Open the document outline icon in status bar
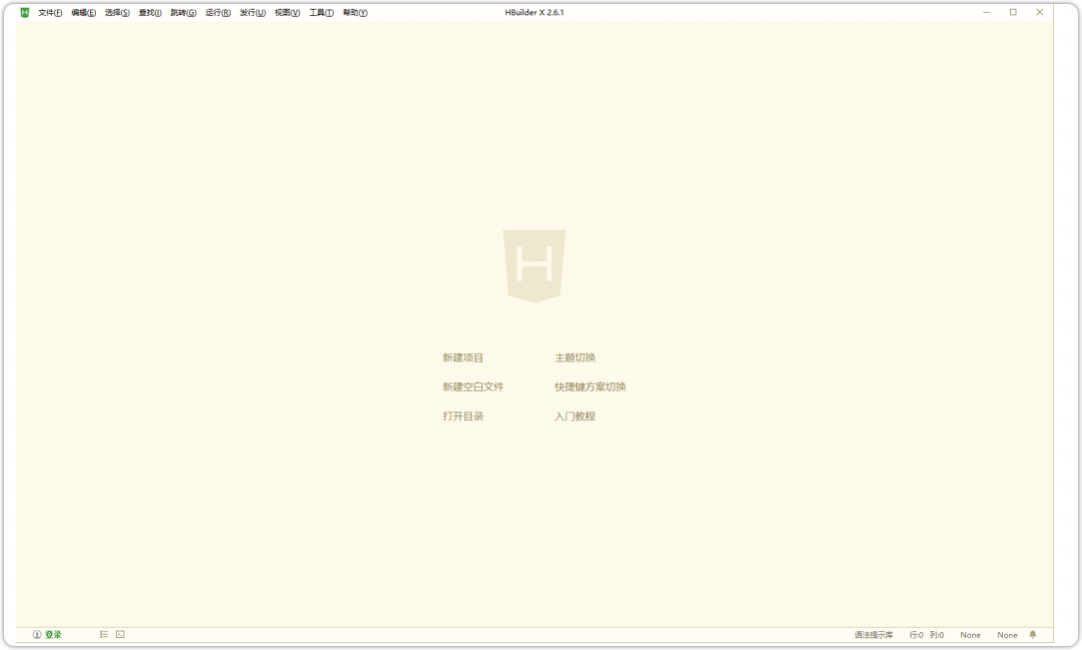1082x650 pixels. click(x=103, y=634)
